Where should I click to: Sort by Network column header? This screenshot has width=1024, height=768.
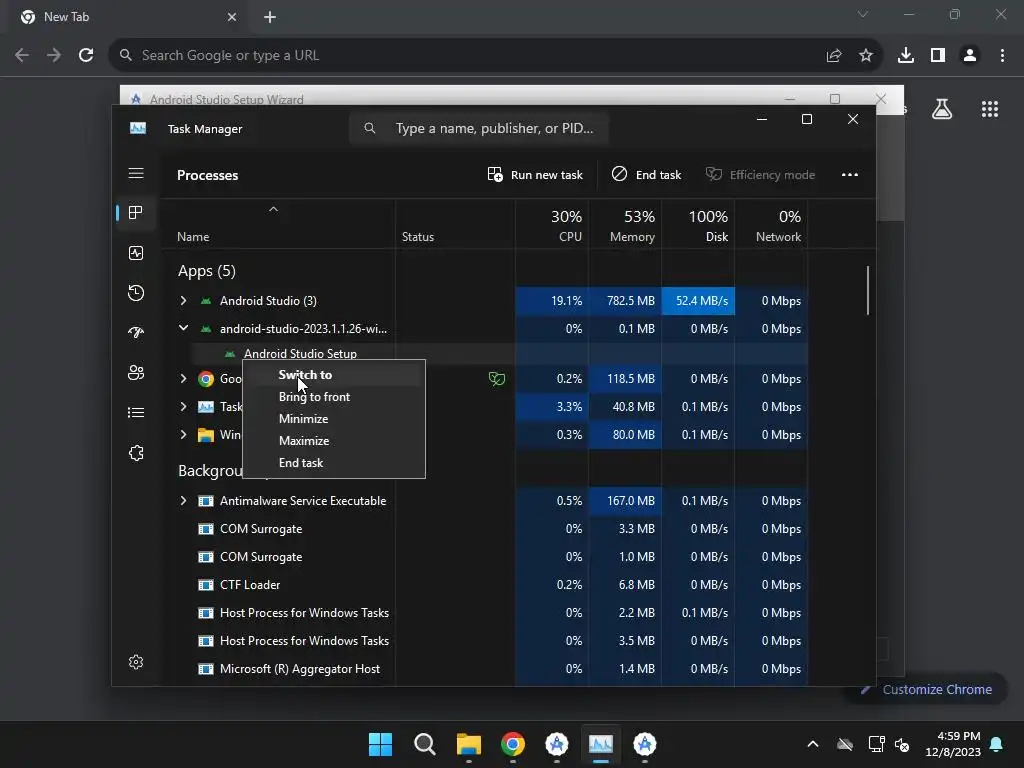coord(771,225)
